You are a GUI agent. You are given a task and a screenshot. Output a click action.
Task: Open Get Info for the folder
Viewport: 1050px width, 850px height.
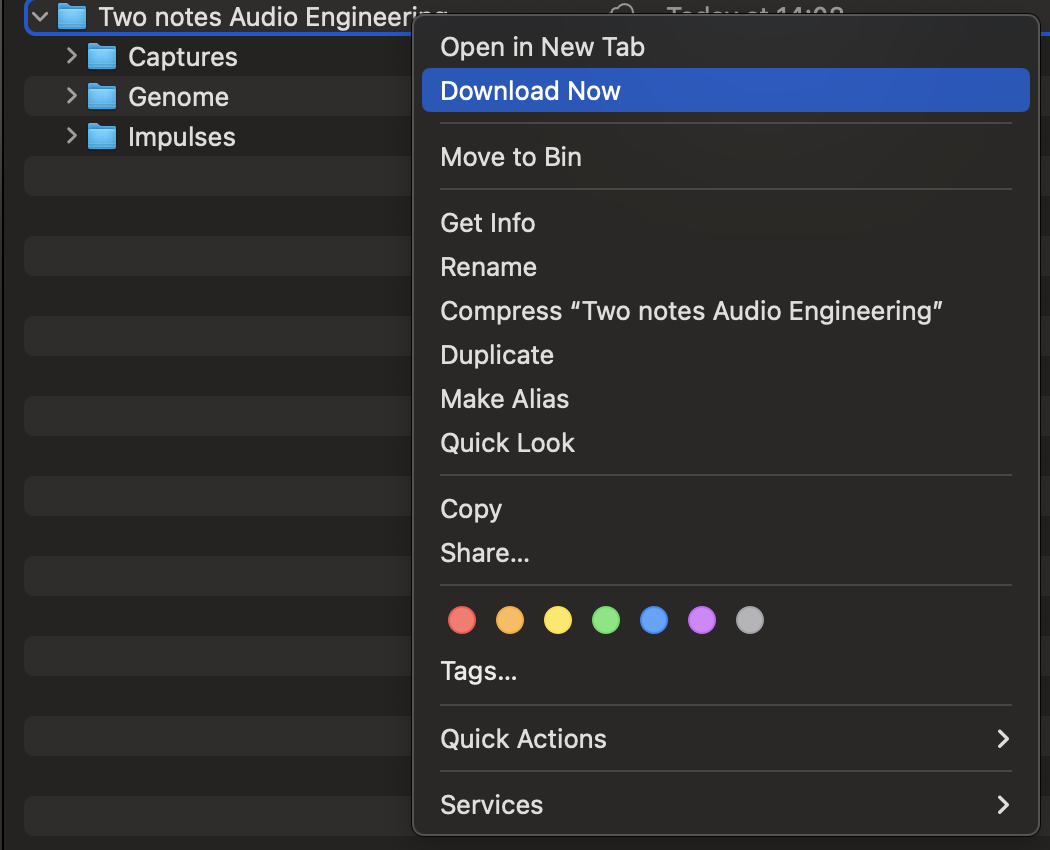726,222
